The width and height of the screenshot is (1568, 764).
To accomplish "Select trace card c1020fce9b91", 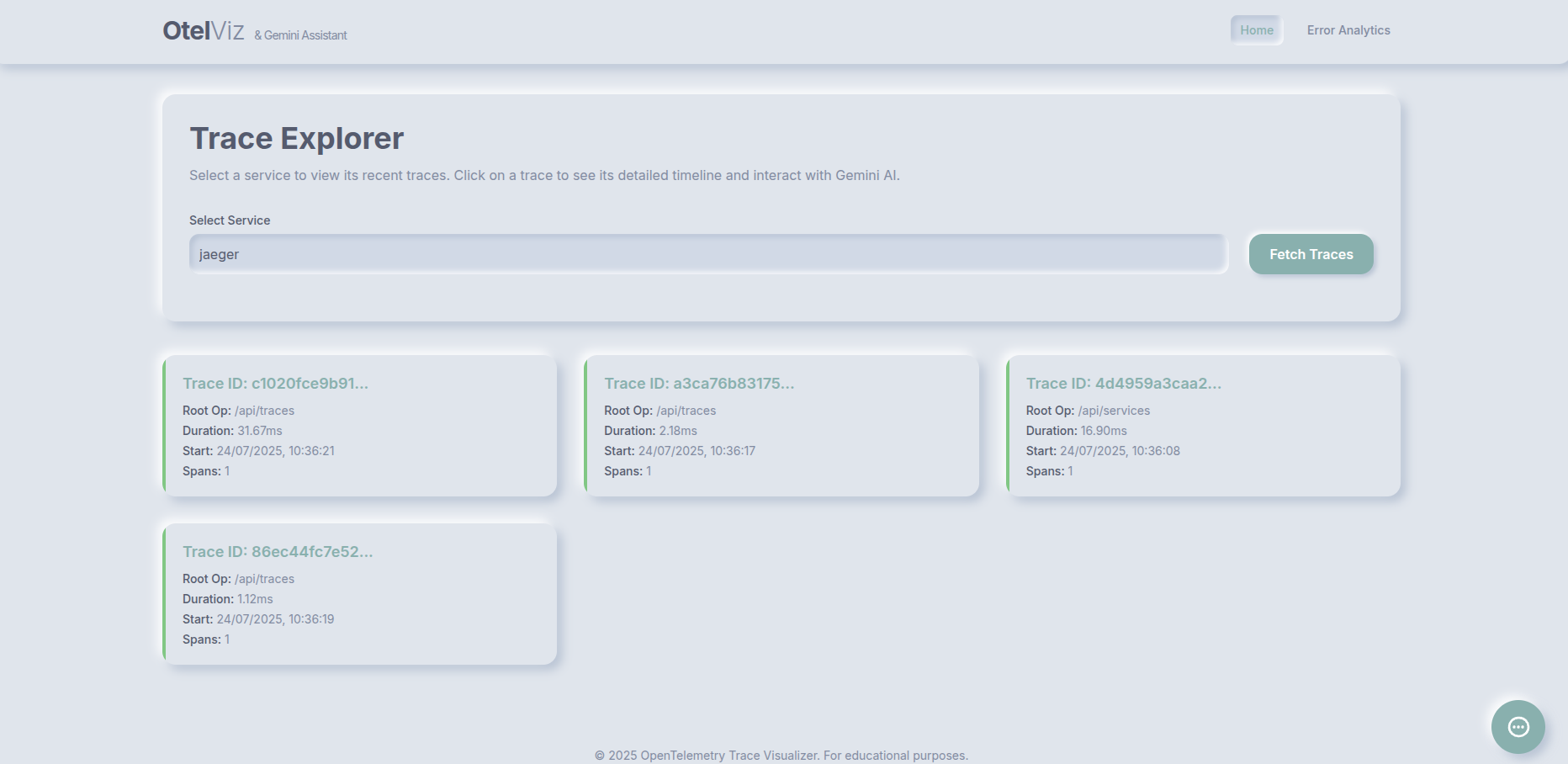I will [x=359, y=426].
